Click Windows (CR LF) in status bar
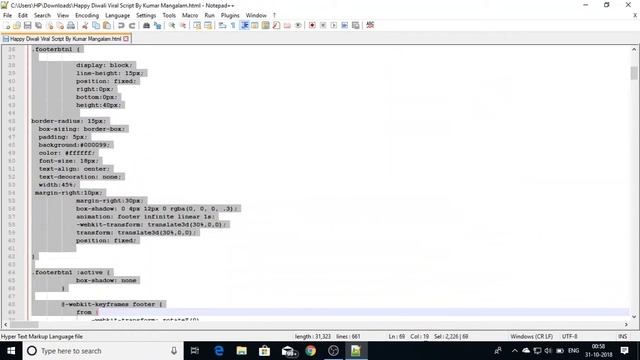This screenshot has width=640, height=360. click(531, 336)
